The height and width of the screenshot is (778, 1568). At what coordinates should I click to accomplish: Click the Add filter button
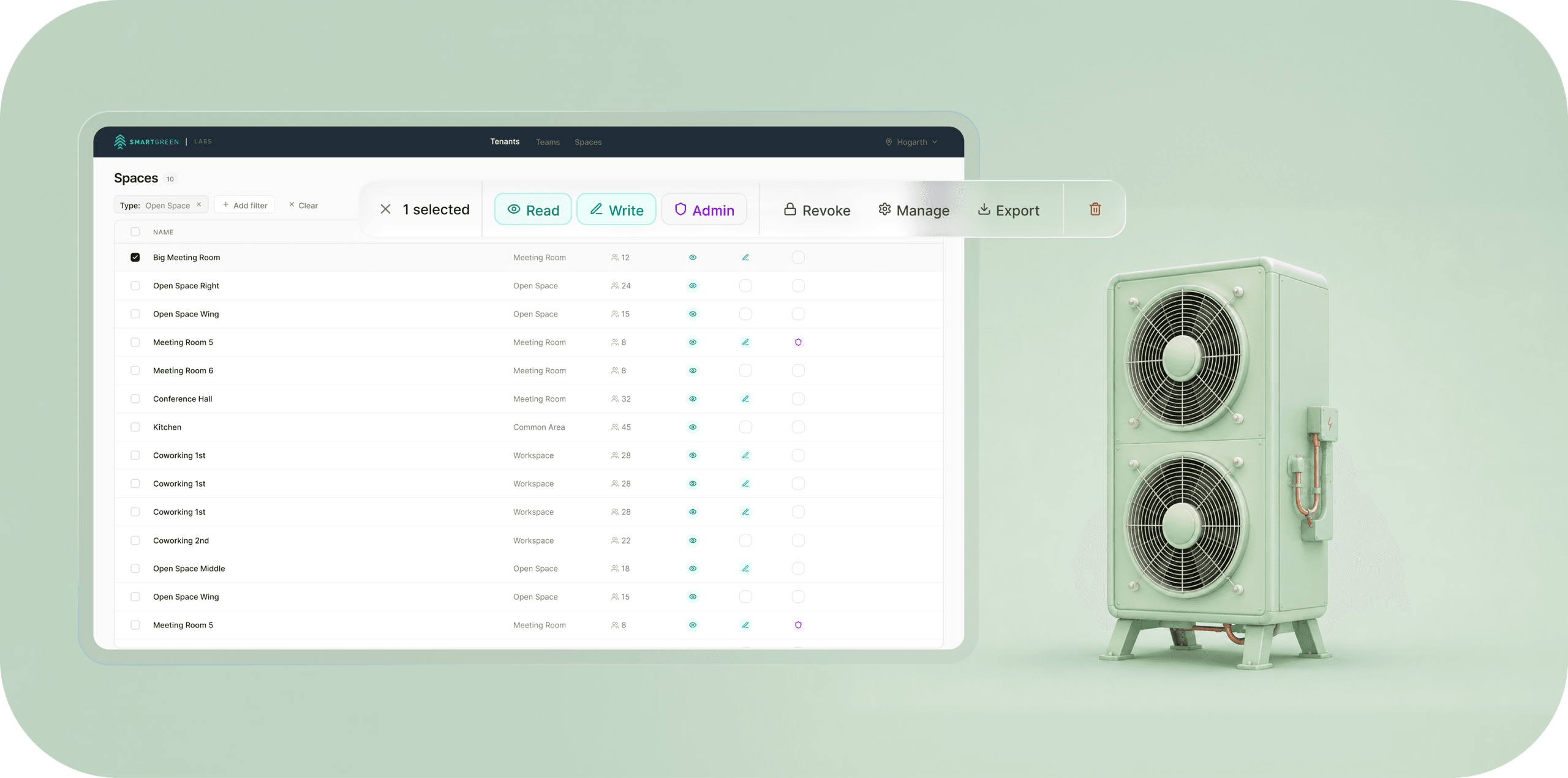click(x=244, y=205)
